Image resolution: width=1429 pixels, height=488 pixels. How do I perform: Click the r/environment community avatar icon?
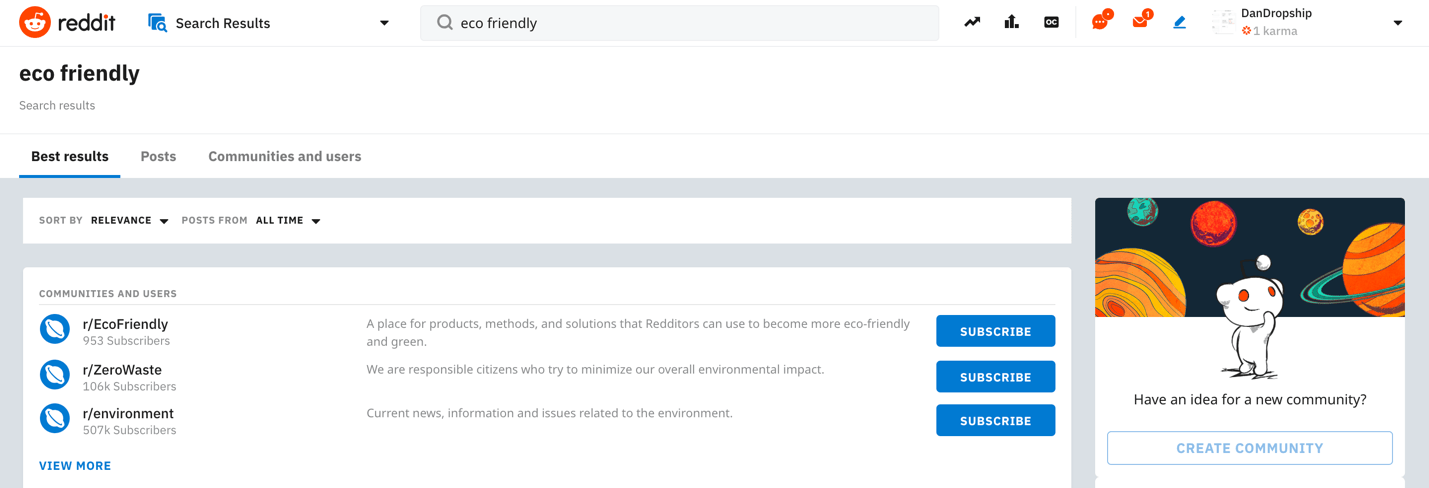(x=55, y=419)
